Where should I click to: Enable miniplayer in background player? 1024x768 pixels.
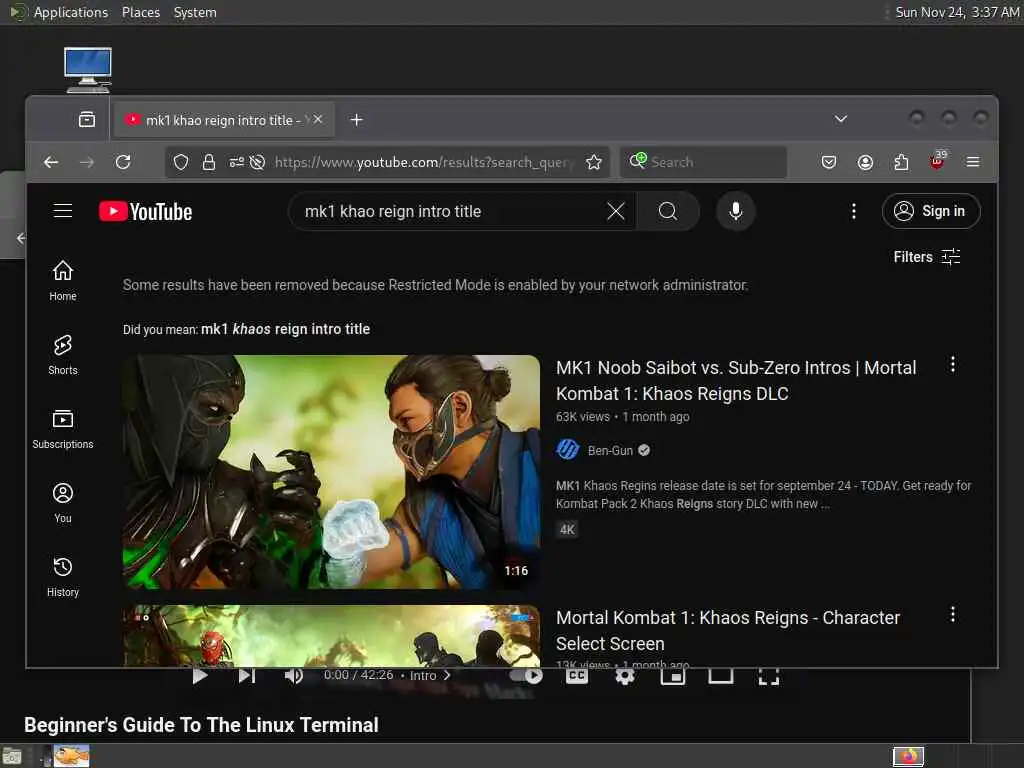coord(672,676)
